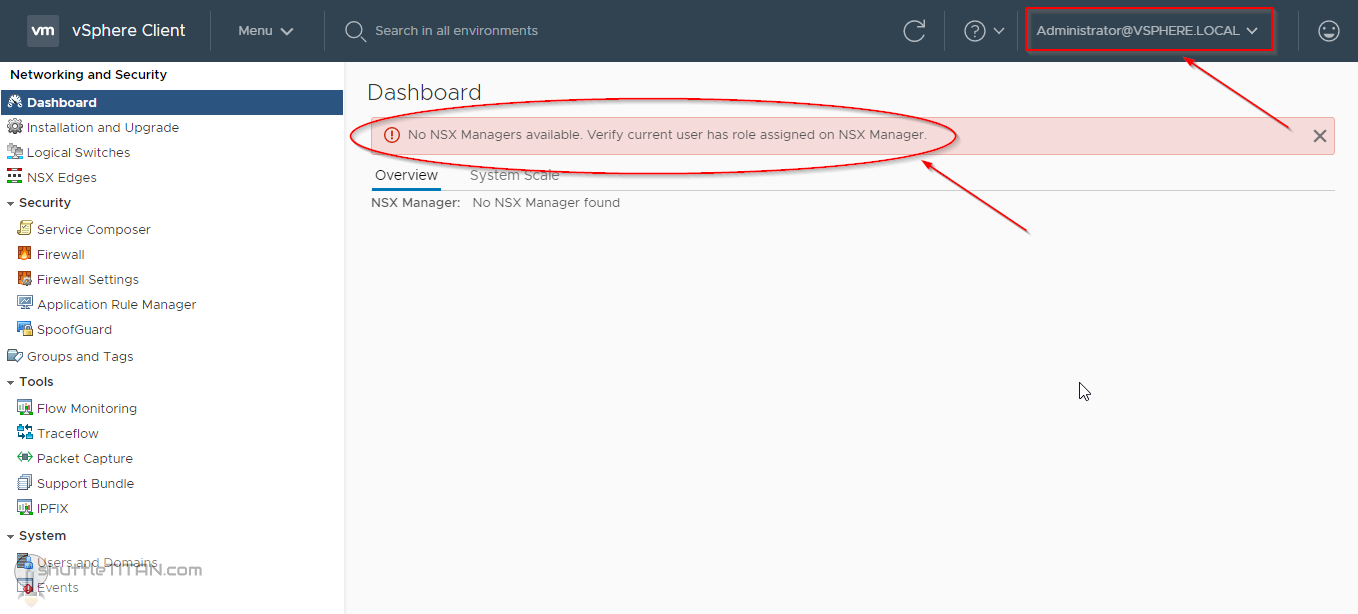Switch to the System Scale tab
Image resolution: width=1358 pixels, height=614 pixels.
point(515,176)
